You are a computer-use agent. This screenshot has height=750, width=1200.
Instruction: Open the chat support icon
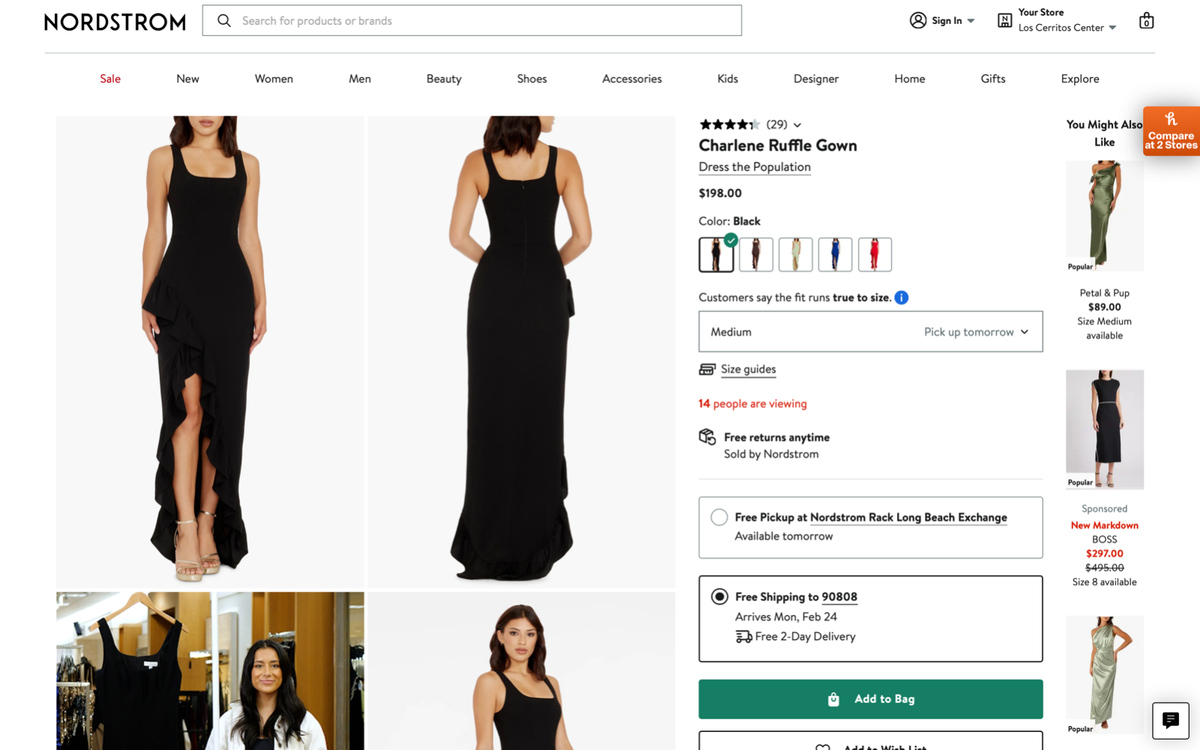(x=1170, y=719)
